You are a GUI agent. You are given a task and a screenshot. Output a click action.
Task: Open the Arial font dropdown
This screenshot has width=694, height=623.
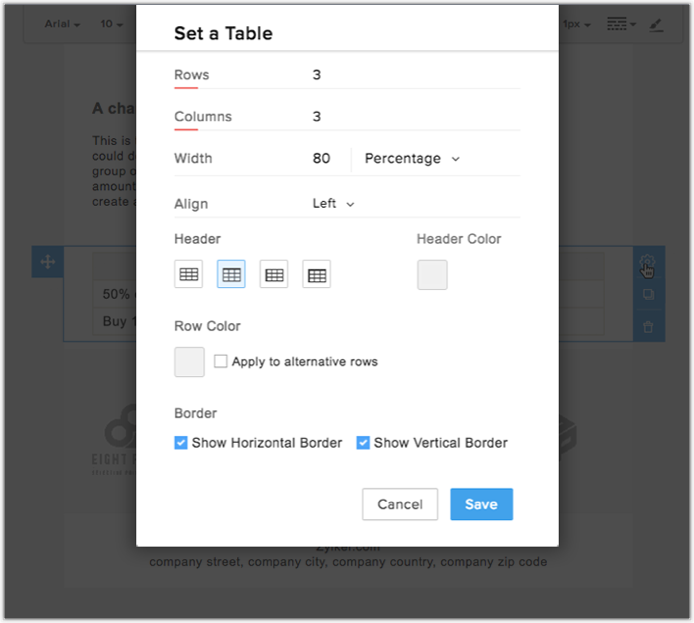point(62,24)
